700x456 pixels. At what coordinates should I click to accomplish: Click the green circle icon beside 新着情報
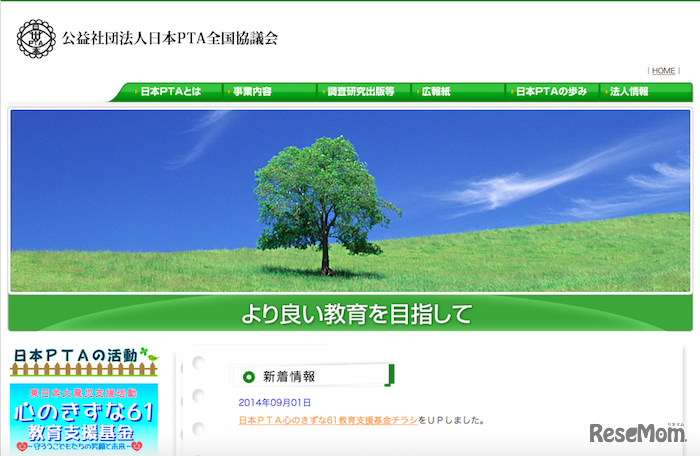[x=249, y=377]
